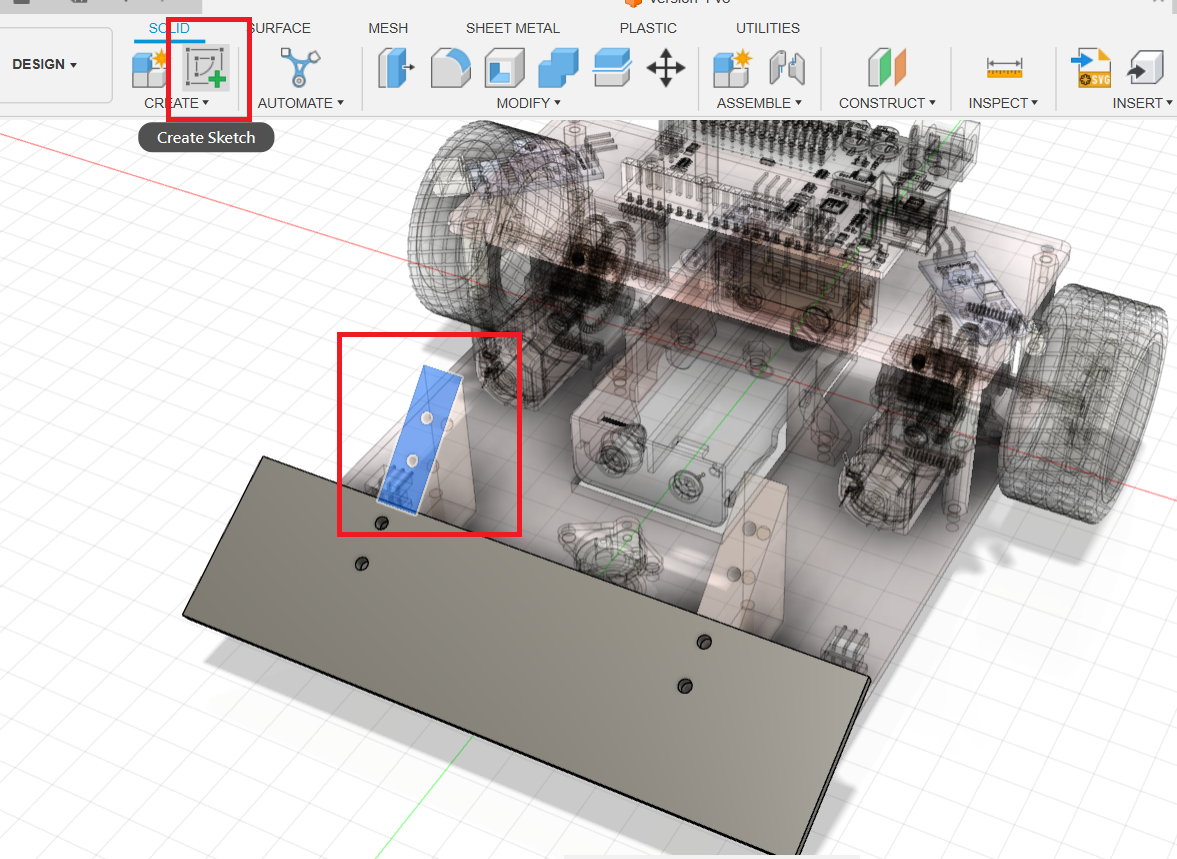Click the Combine tool icon

click(x=558, y=68)
